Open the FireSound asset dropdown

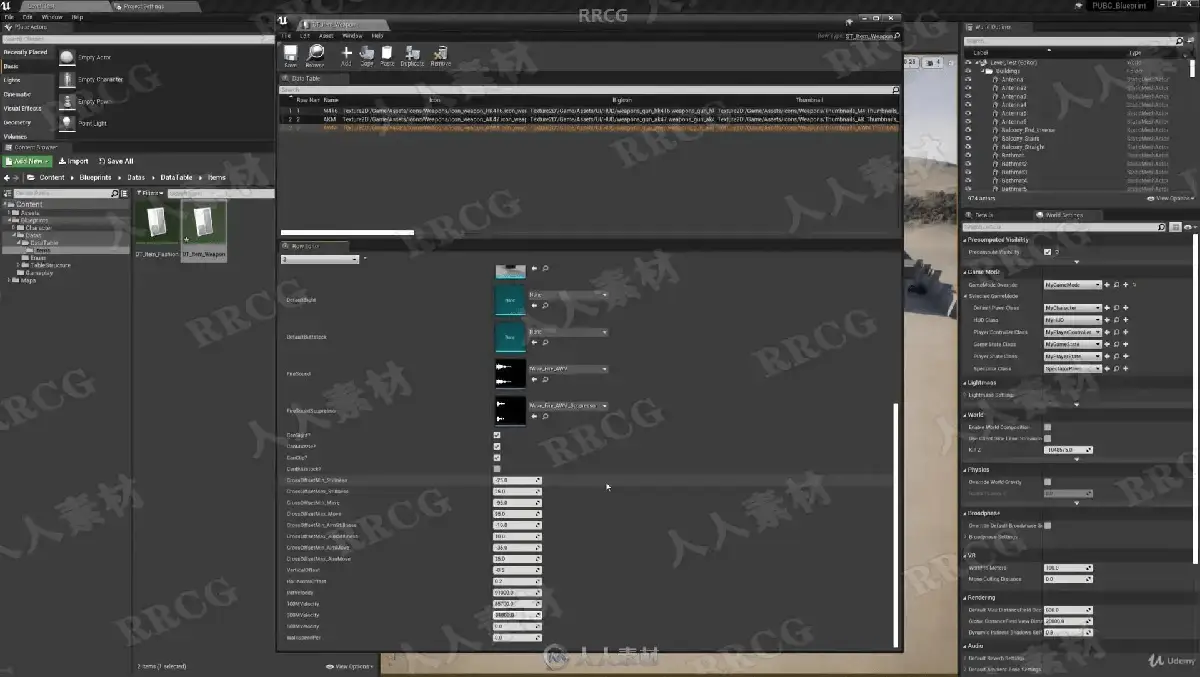[568, 369]
